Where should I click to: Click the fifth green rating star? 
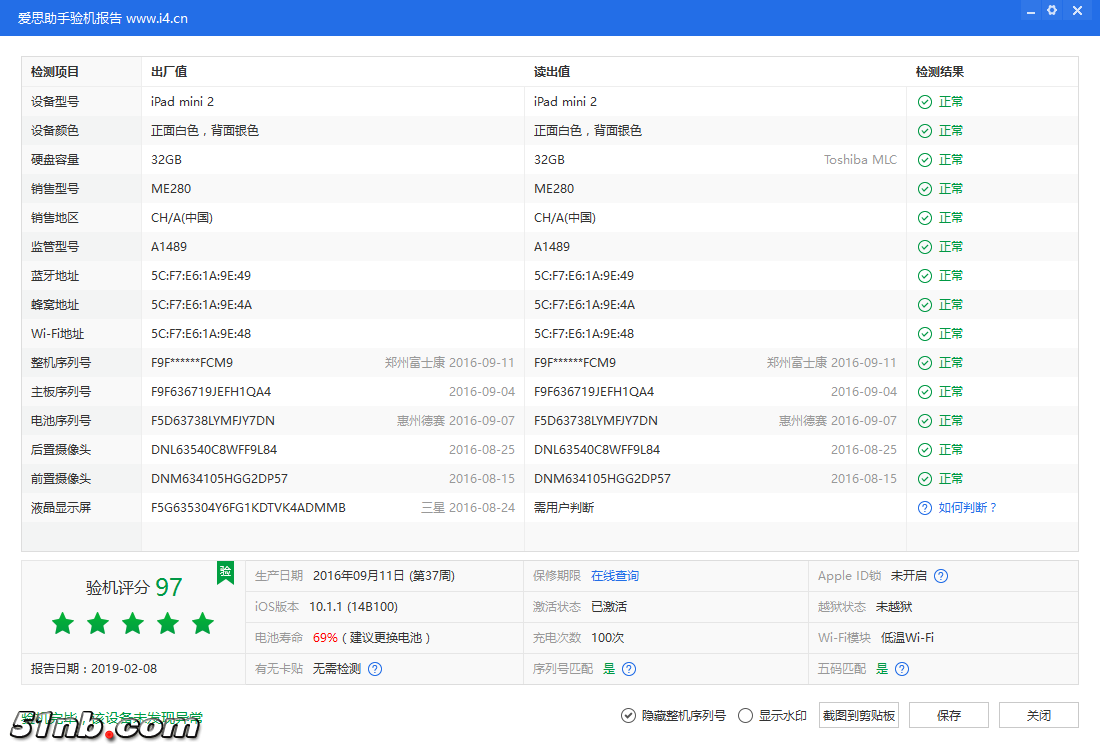(x=202, y=623)
